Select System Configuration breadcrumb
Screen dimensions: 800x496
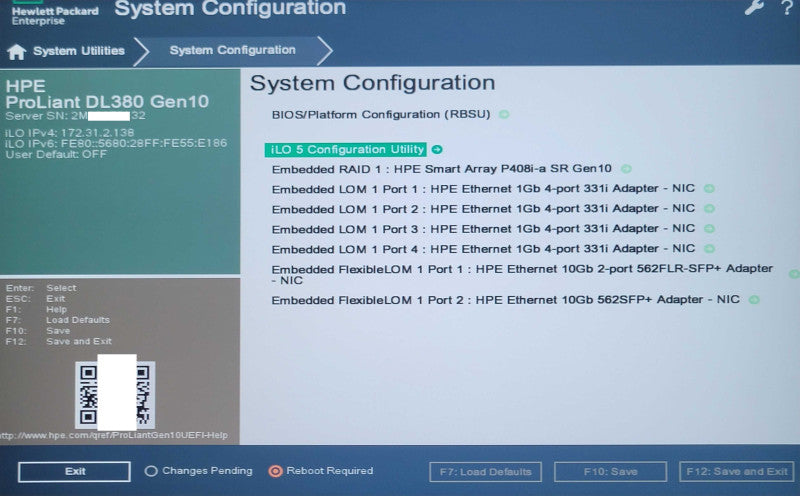[233, 50]
